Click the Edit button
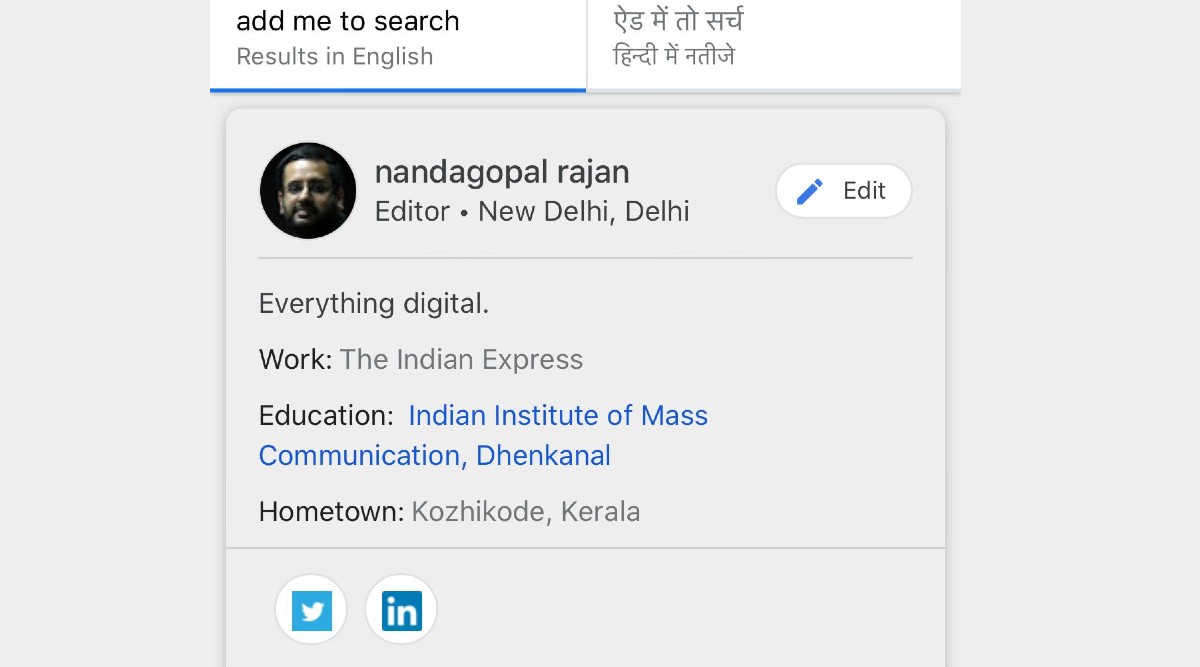 (844, 190)
